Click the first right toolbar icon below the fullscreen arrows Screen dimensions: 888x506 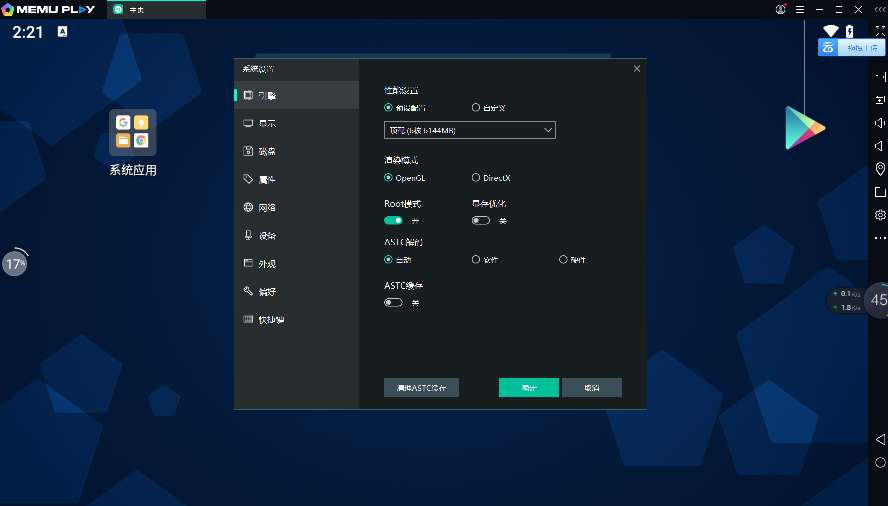880,76
